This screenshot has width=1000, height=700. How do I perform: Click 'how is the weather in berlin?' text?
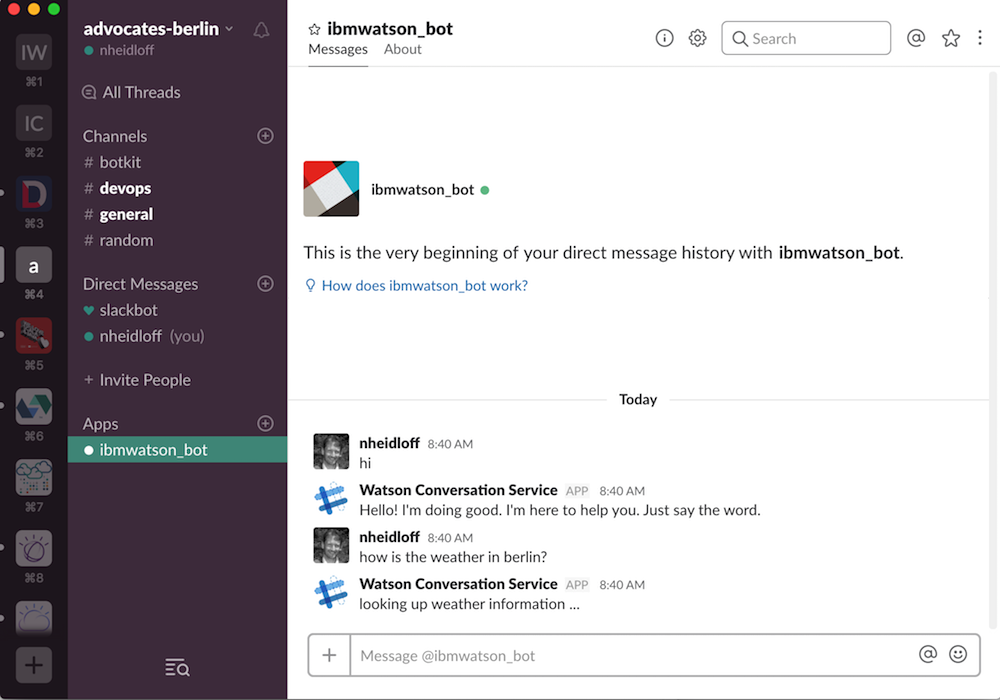(453, 557)
